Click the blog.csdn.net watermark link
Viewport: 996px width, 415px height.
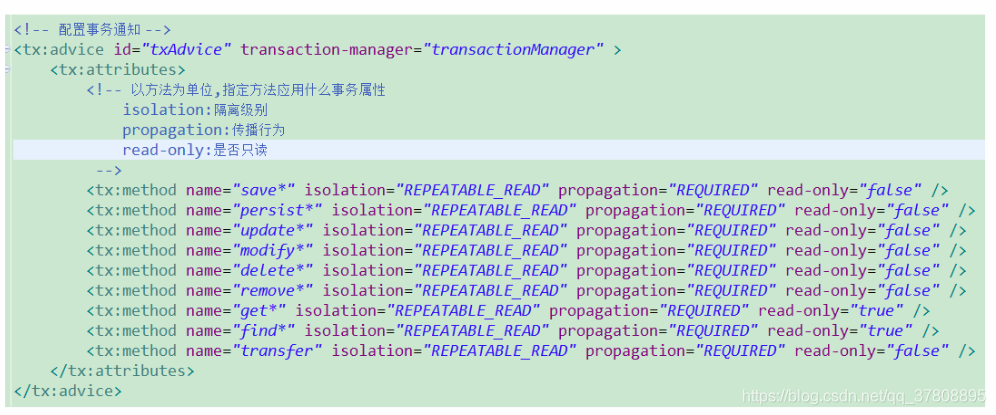pos(864,397)
